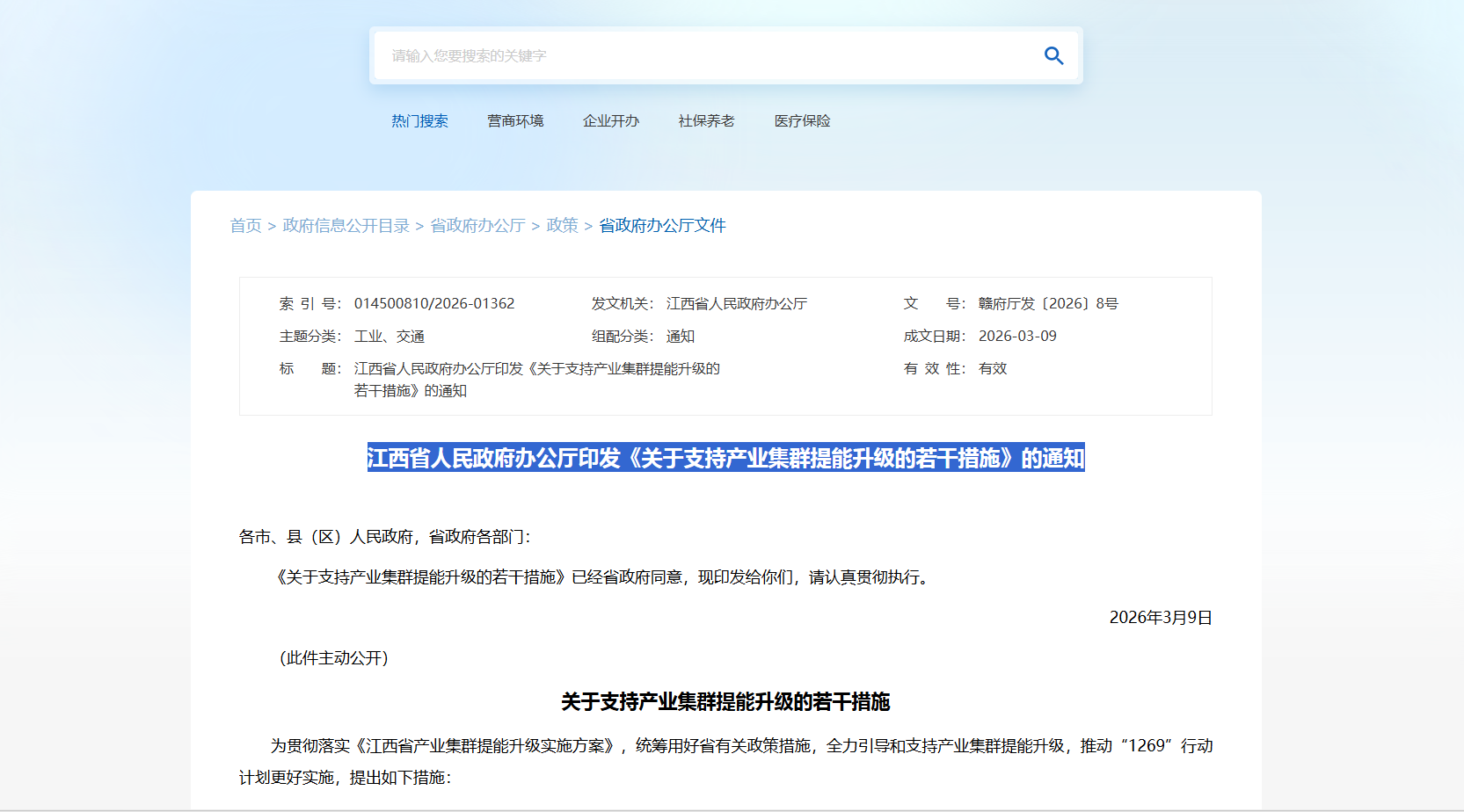Open 政府信息公开目录 in the breadcrumb

pos(346,226)
